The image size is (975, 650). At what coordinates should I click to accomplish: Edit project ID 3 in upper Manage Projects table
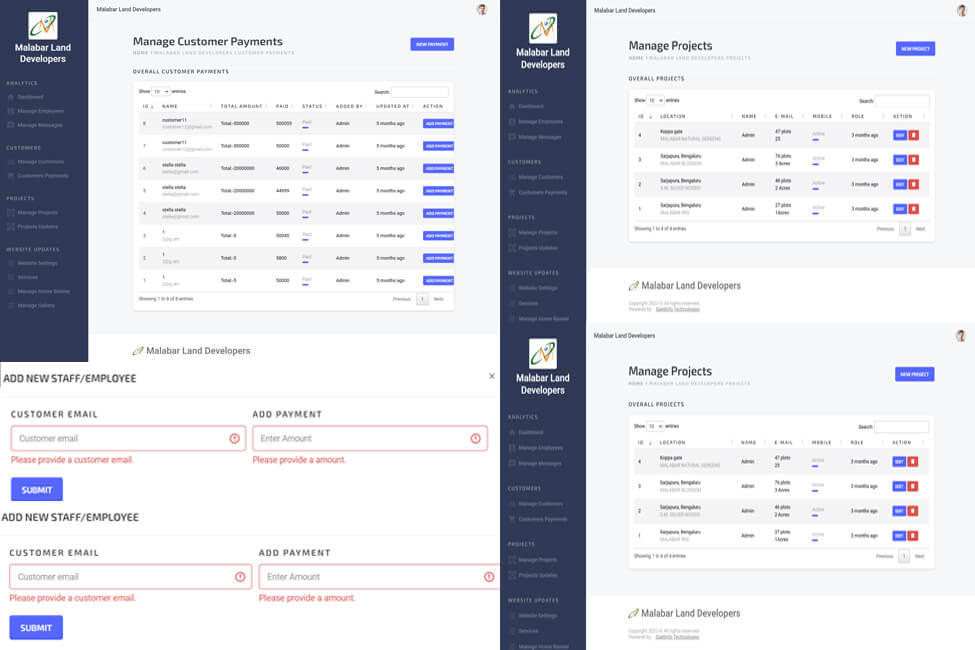(899, 159)
